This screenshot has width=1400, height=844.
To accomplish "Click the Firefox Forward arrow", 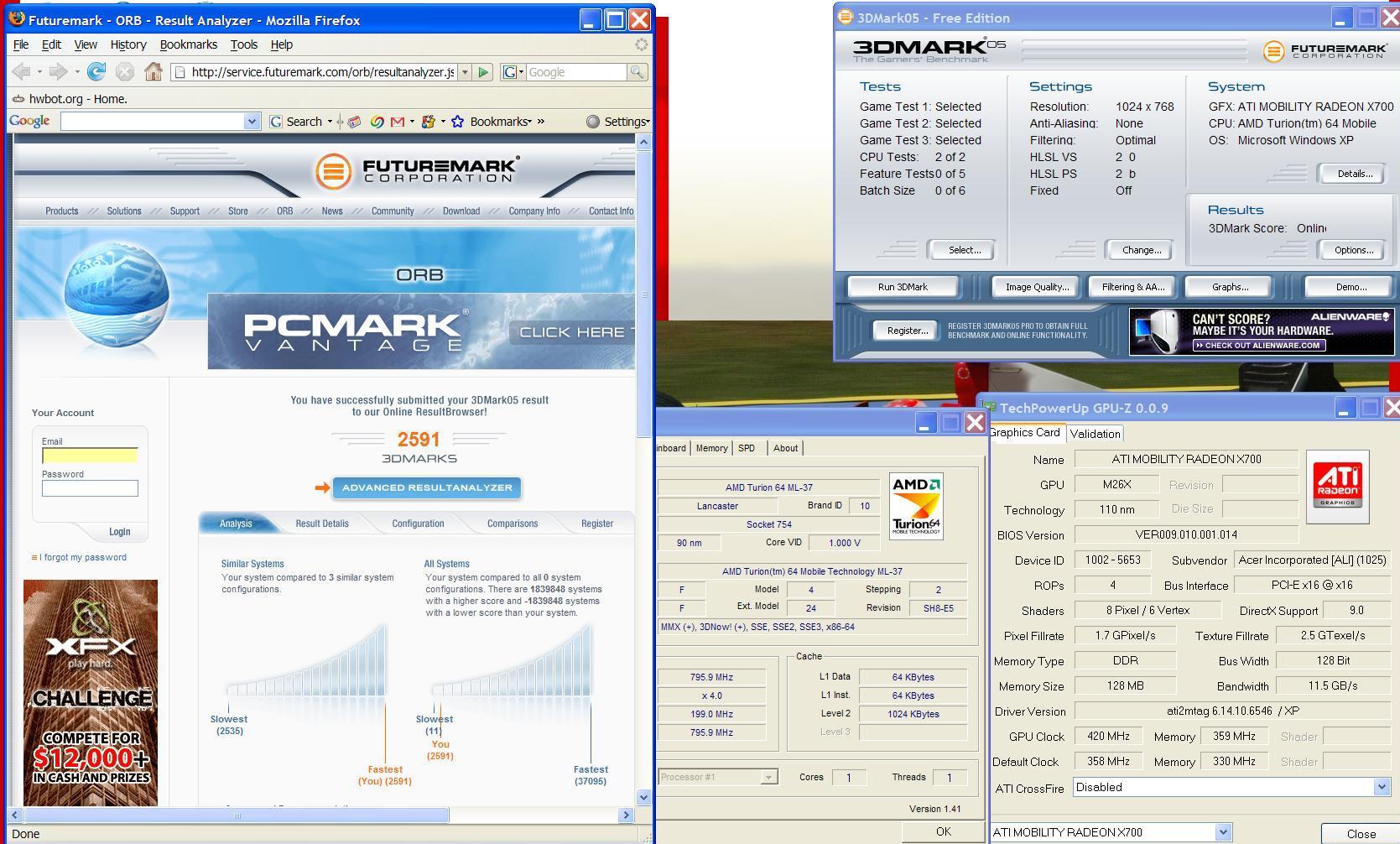I will tap(58, 72).
